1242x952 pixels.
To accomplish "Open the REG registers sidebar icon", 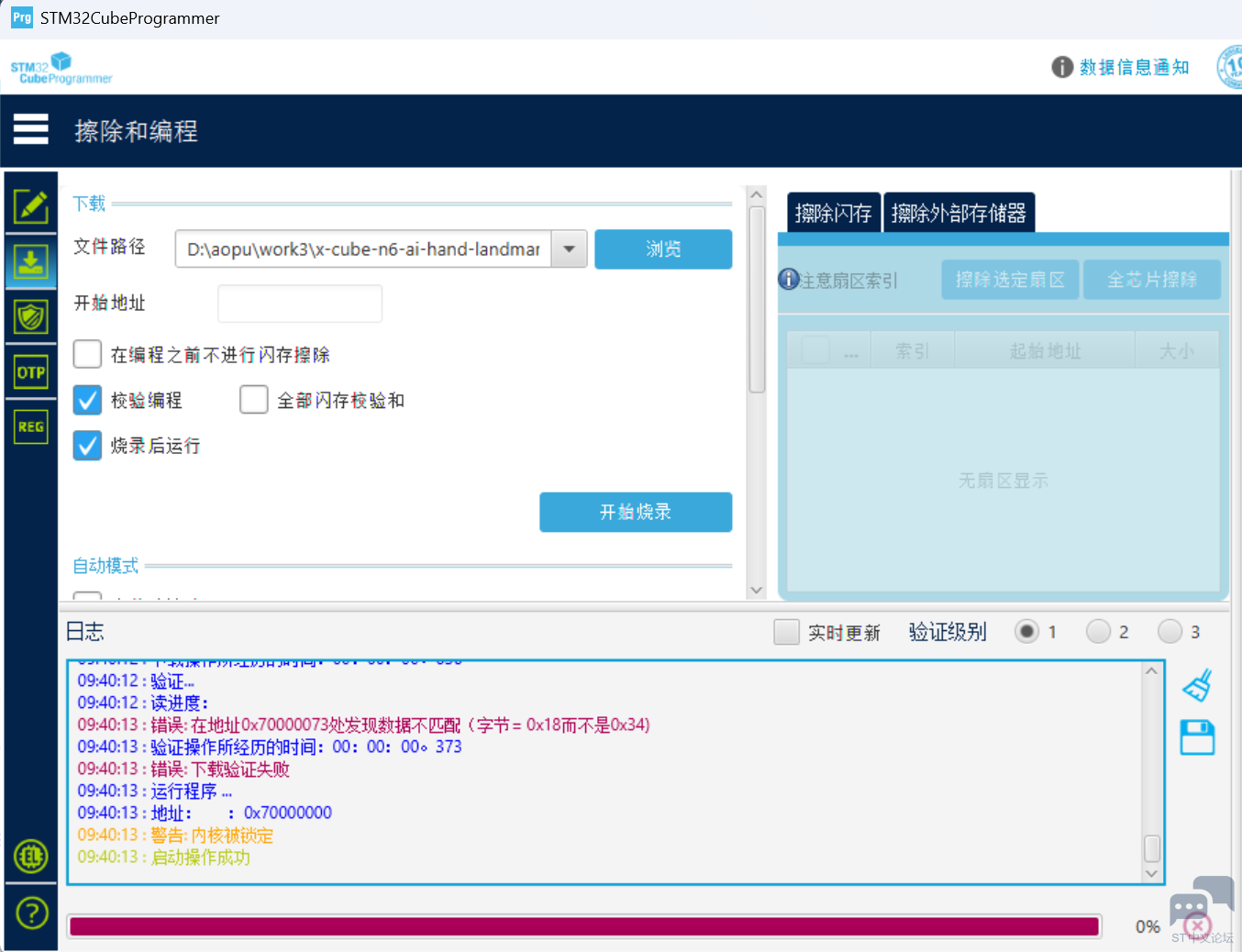I will pos(31,426).
